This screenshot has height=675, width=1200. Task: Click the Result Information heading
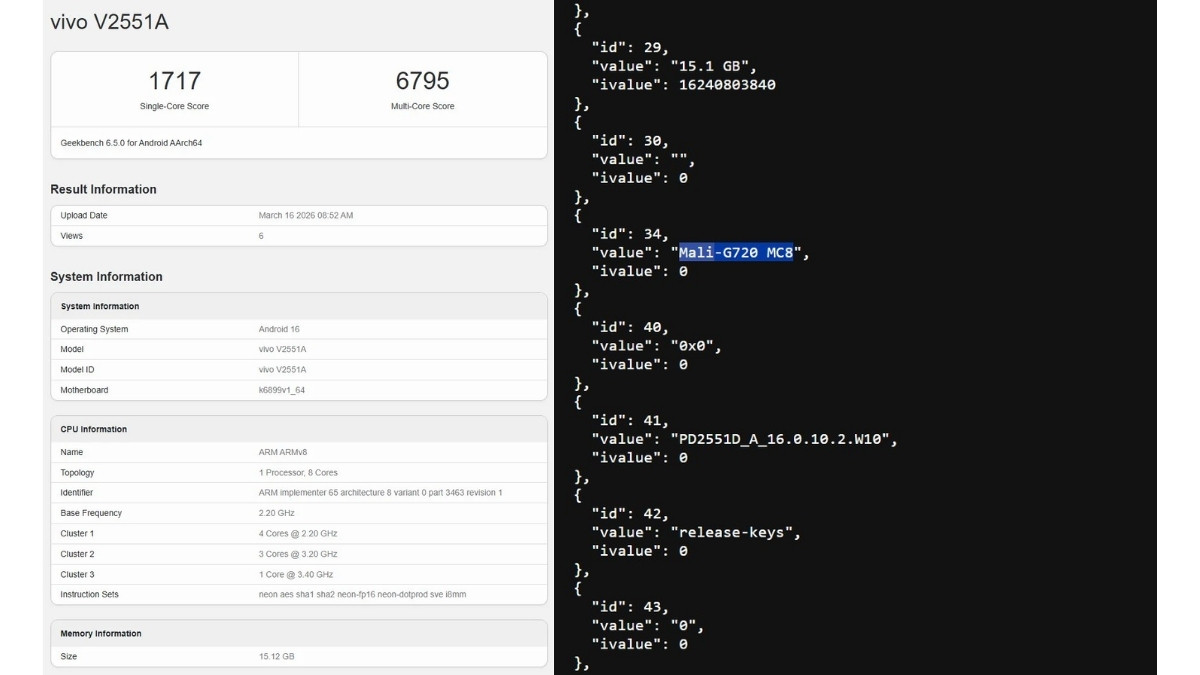(x=103, y=190)
